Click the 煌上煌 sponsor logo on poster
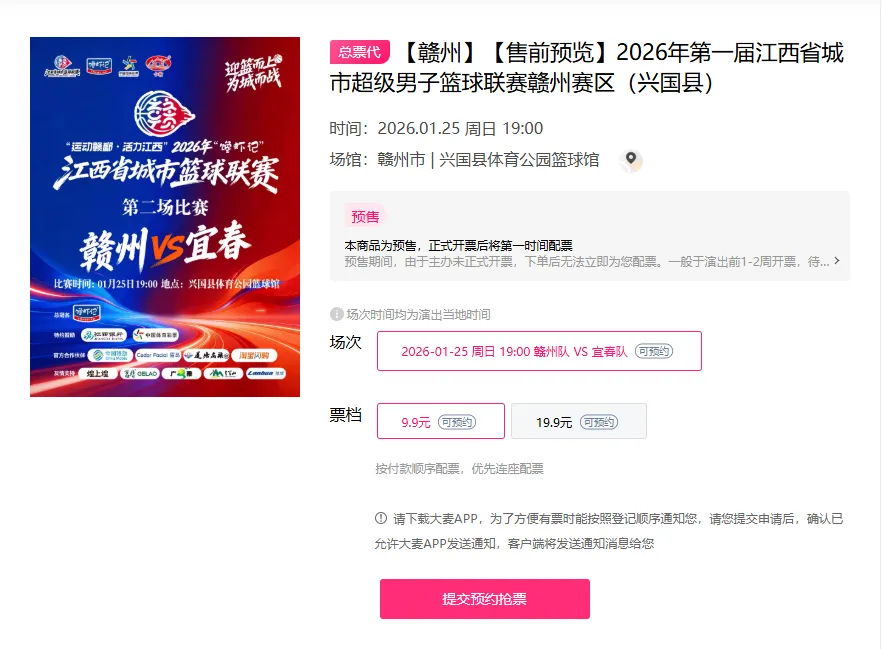Screen dimensions: 882x649 point(97,373)
